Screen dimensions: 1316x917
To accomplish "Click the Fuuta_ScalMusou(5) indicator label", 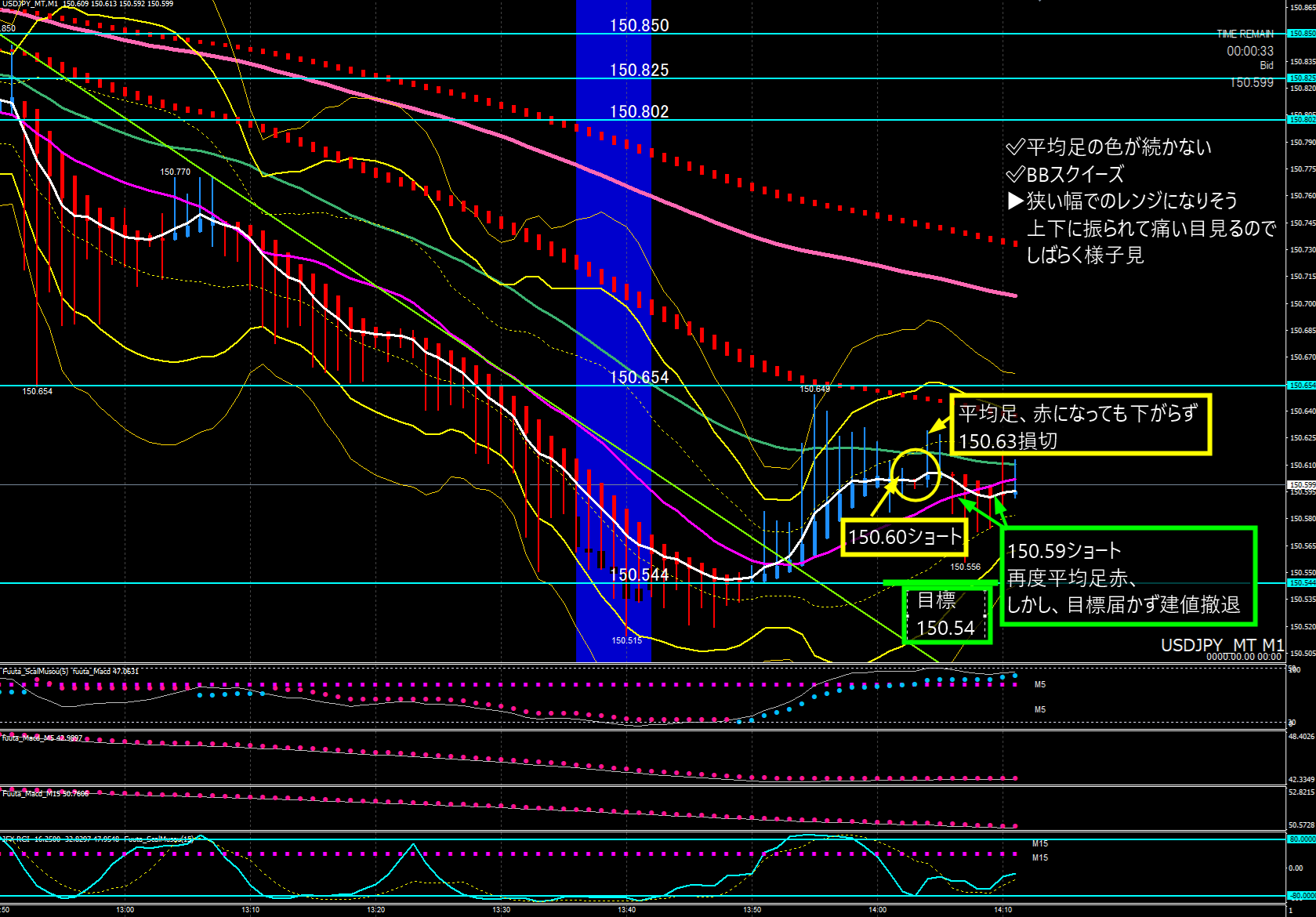I will pyautogui.click(x=36, y=672).
